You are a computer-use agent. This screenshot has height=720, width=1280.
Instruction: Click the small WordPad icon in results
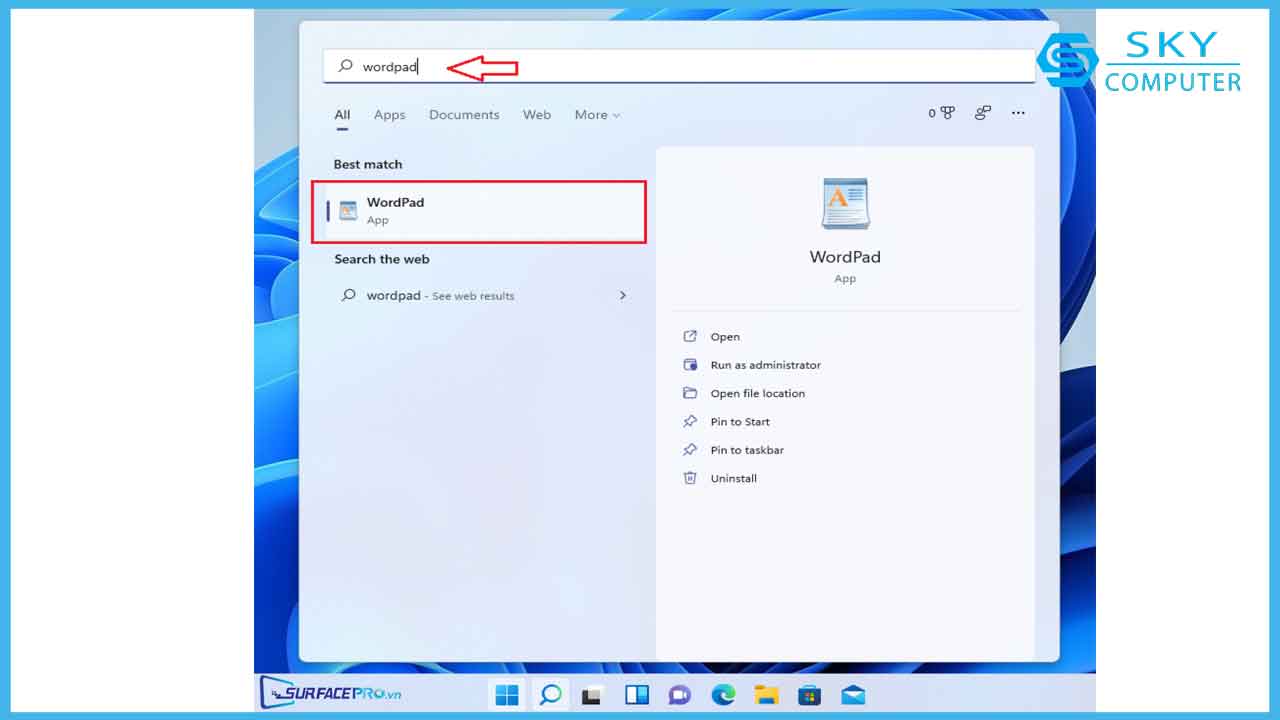tap(348, 211)
